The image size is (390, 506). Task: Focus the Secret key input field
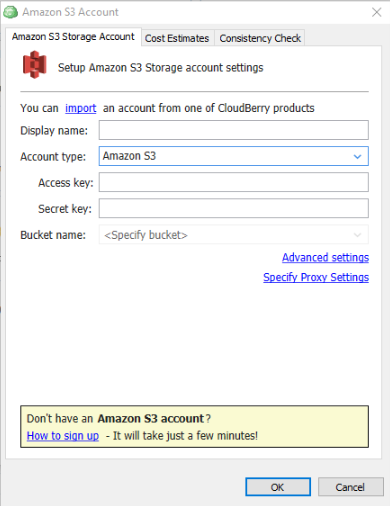(x=234, y=208)
